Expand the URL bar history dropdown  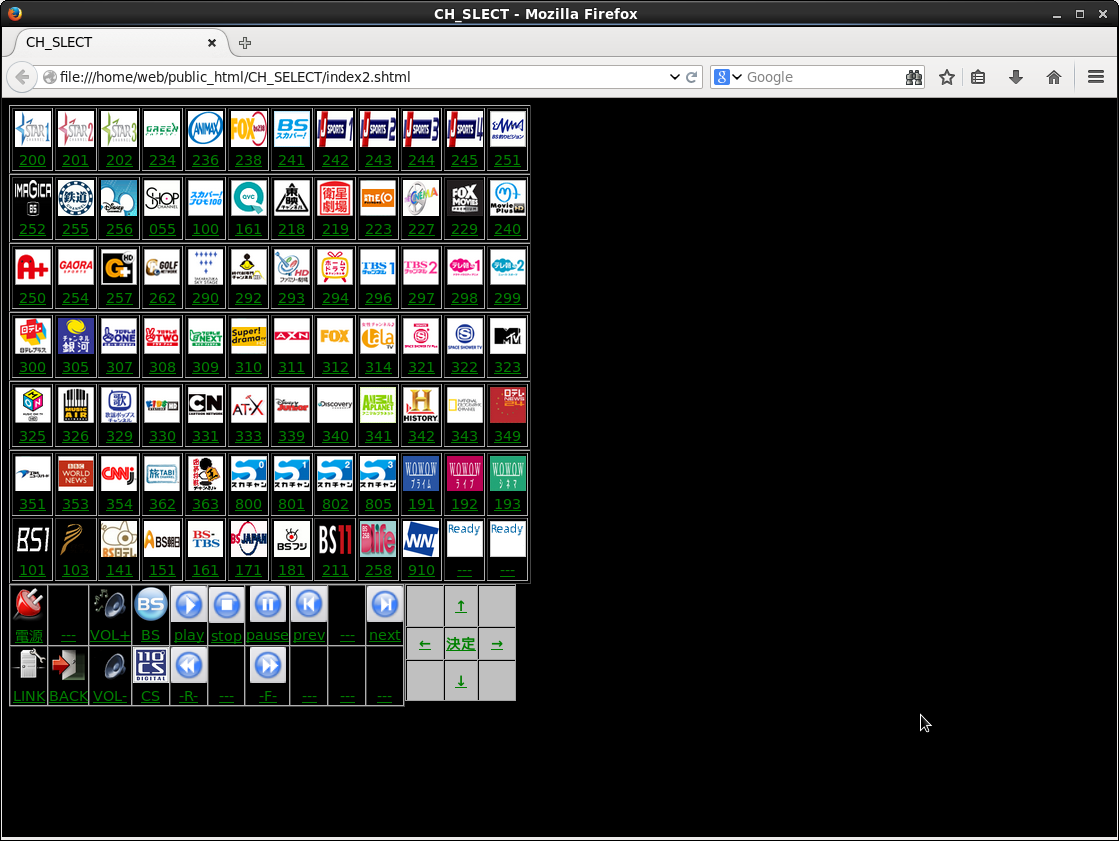(674, 77)
